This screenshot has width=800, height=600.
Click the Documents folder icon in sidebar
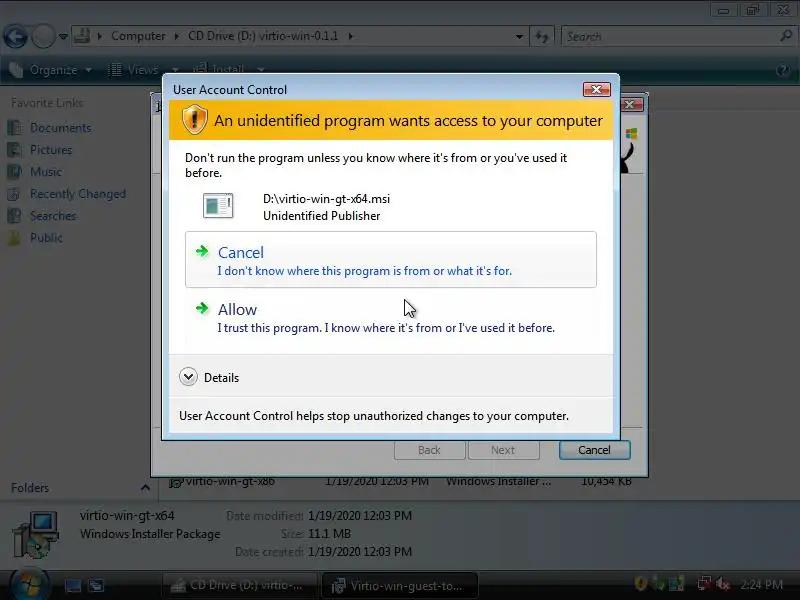(x=15, y=128)
